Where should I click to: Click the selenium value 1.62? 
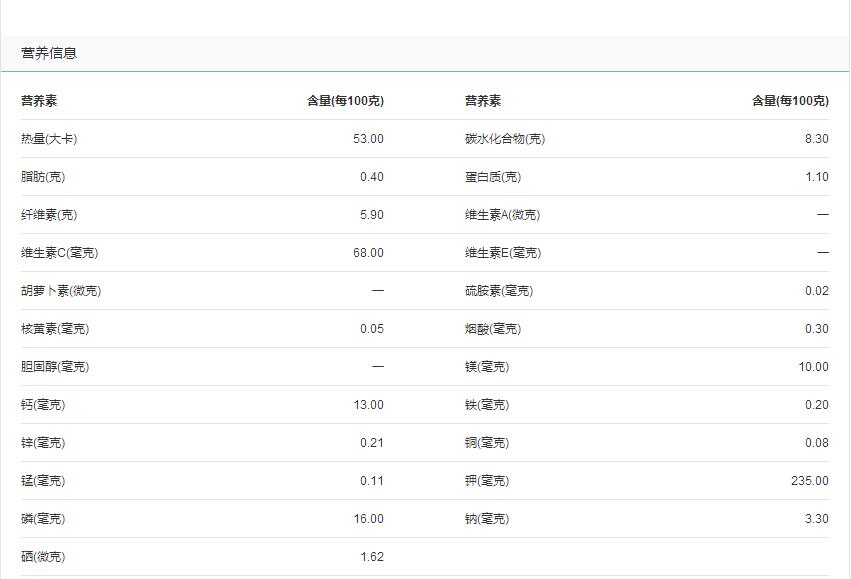pos(369,556)
